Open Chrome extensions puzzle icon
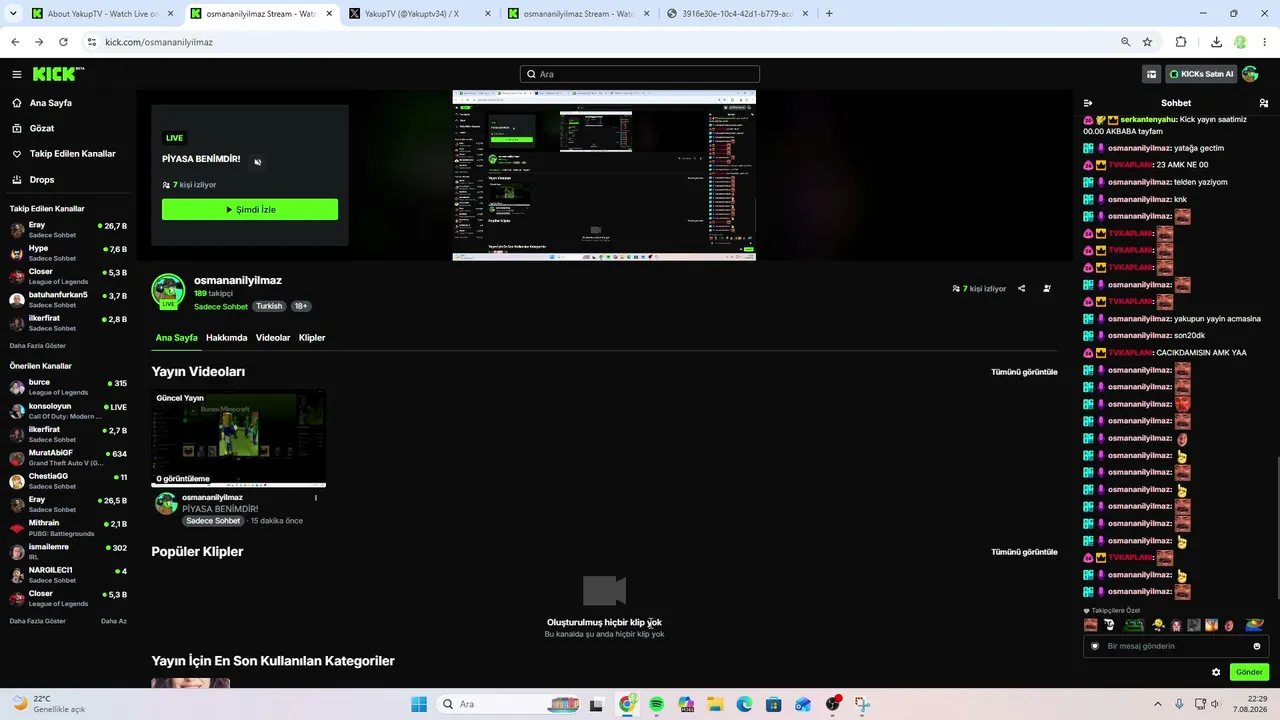Viewport: 1280px width, 720px height. [1181, 42]
